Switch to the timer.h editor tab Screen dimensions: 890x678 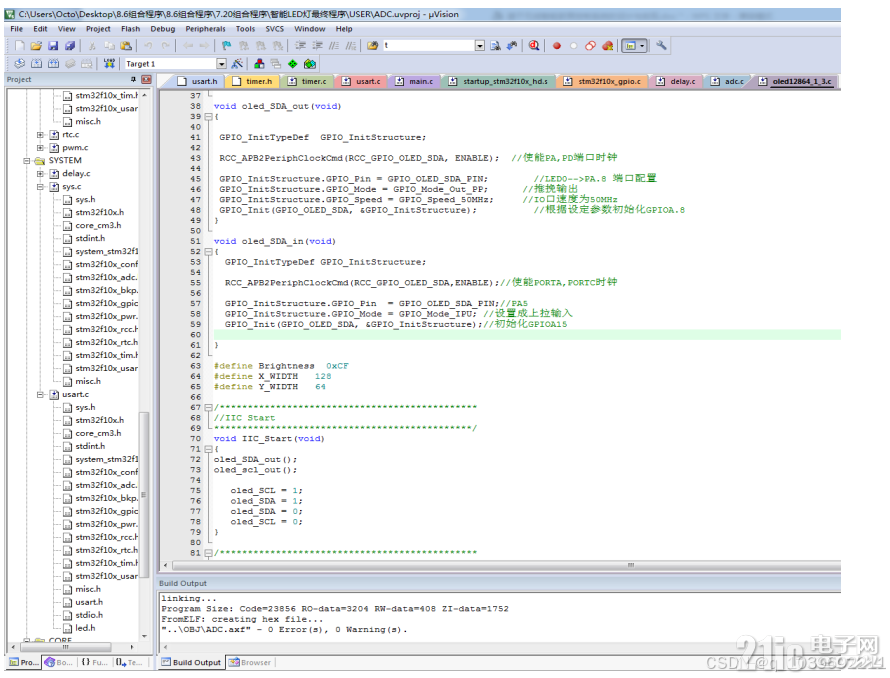pyautogui.click(x=253, y=82)
